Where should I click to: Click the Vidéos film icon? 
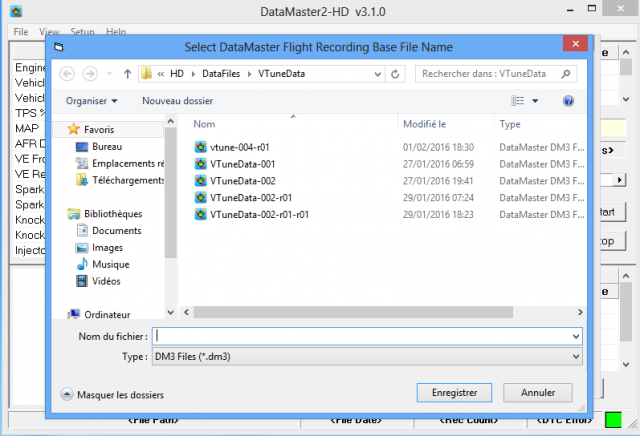[82, 281]
